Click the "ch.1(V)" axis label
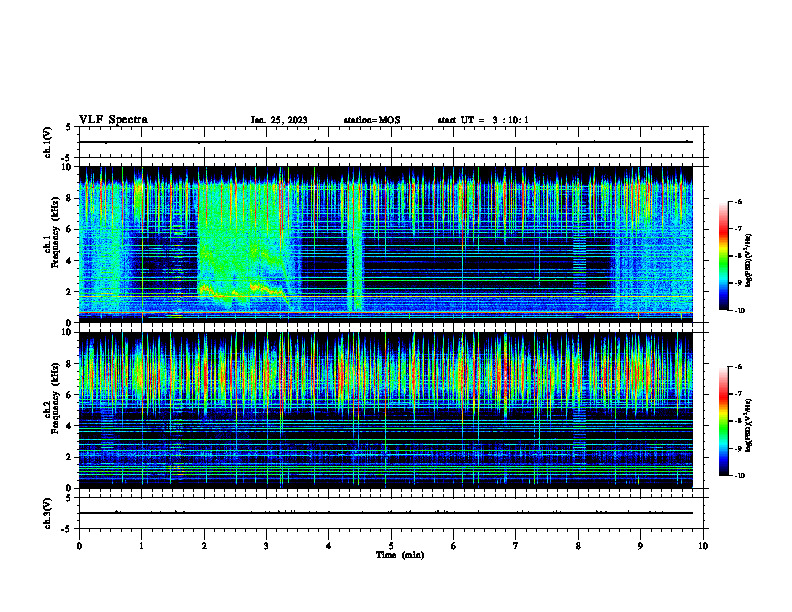Image resolution: width=792 pixels, height=612 pixels. click(x=48, y=142)
